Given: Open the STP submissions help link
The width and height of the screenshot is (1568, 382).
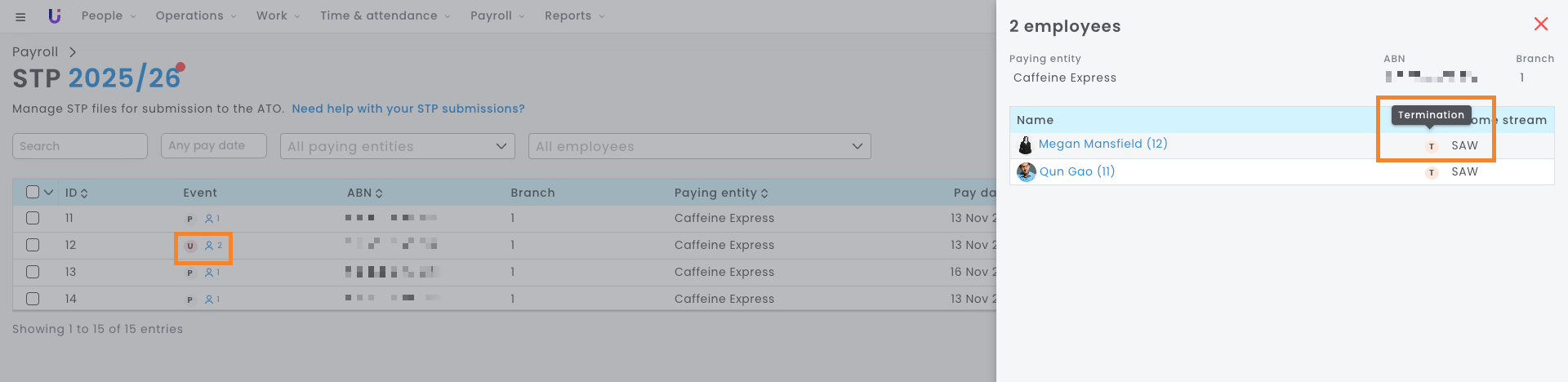Looking at the screenshot, I should click(x=408, y=109).
